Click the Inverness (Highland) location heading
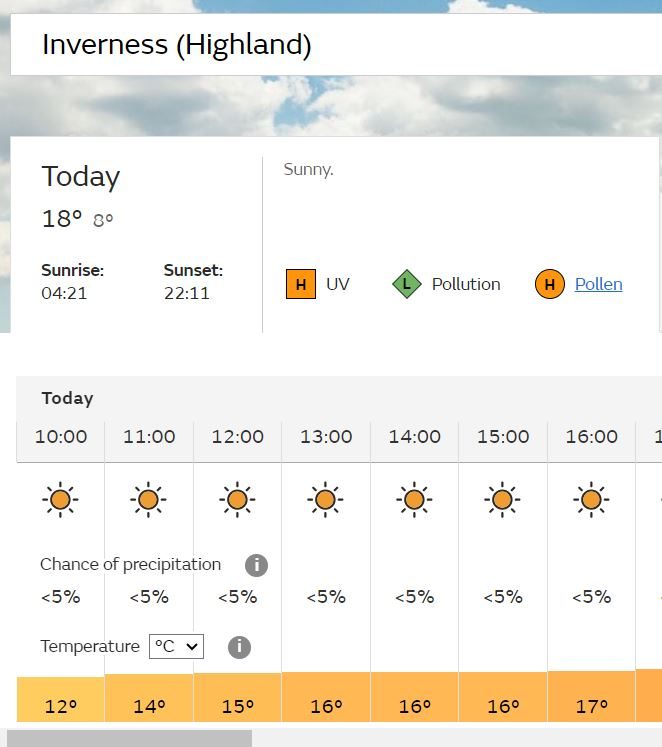662x747 pixels. [177, 44]
